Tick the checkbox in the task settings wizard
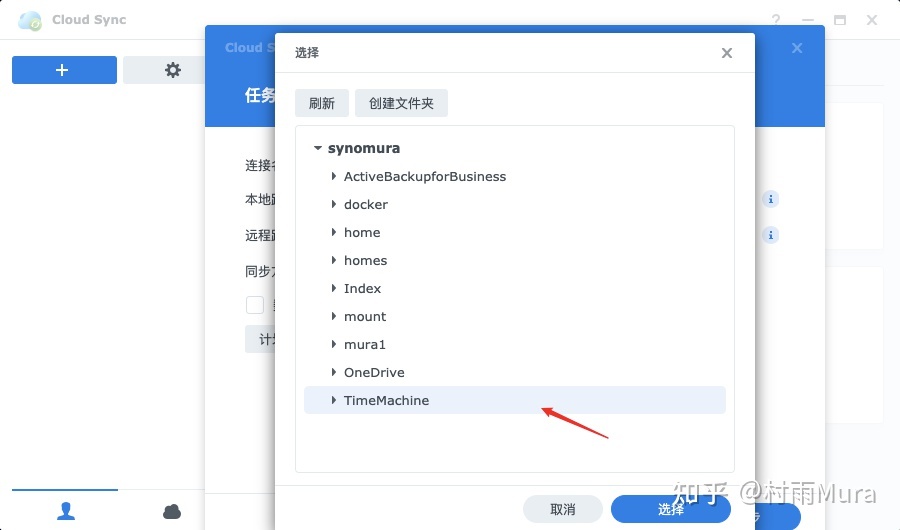 [x=255, y=304]
